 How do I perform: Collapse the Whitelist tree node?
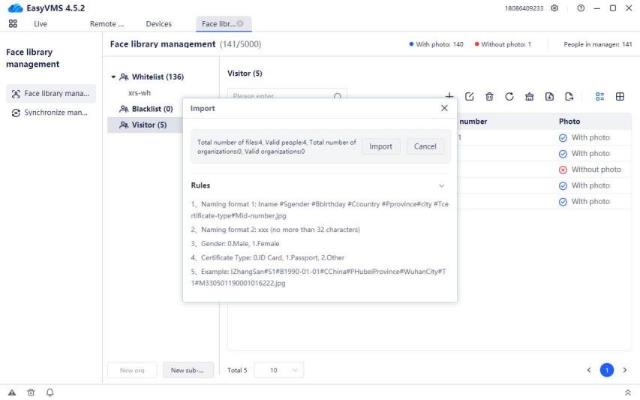pos(114,77)
